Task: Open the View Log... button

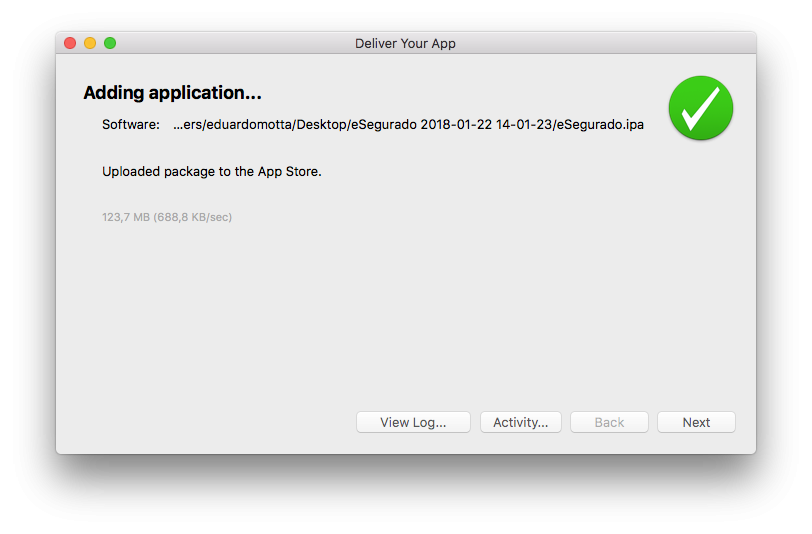Action: click(x=412, y=422)
